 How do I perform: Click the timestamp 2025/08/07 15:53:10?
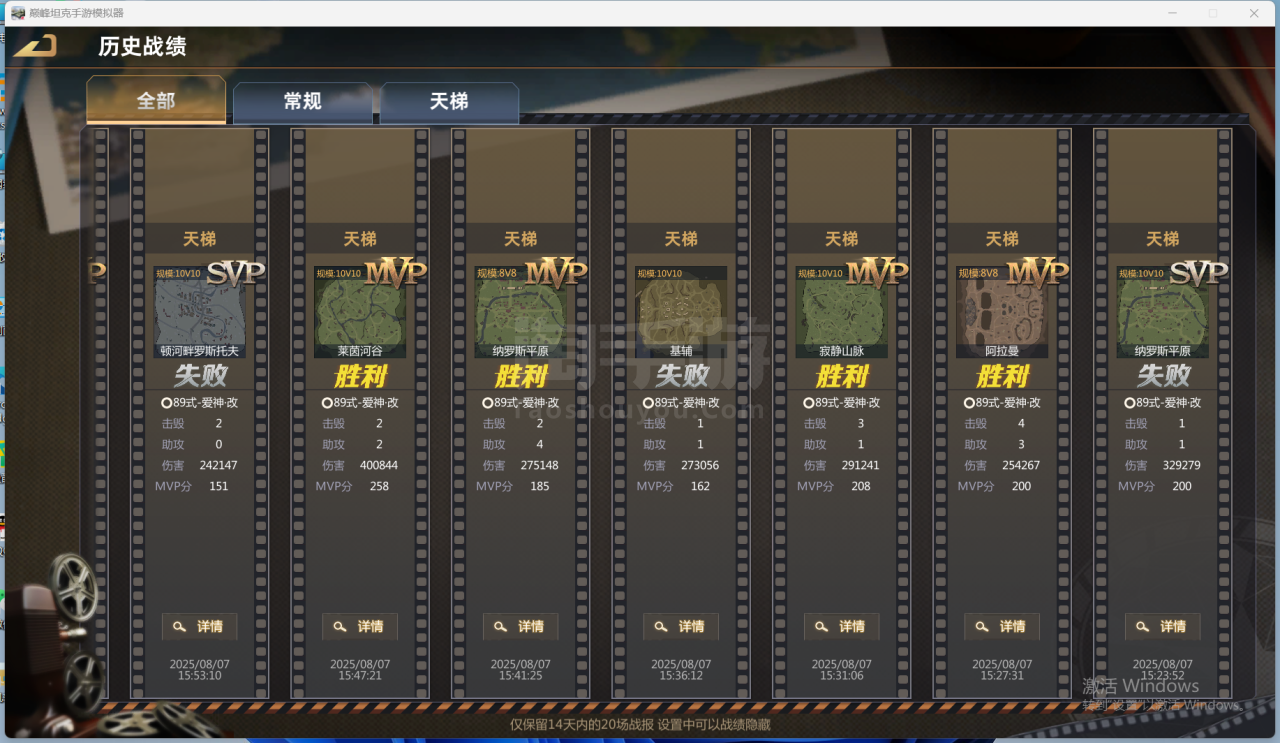click(200, 670)
